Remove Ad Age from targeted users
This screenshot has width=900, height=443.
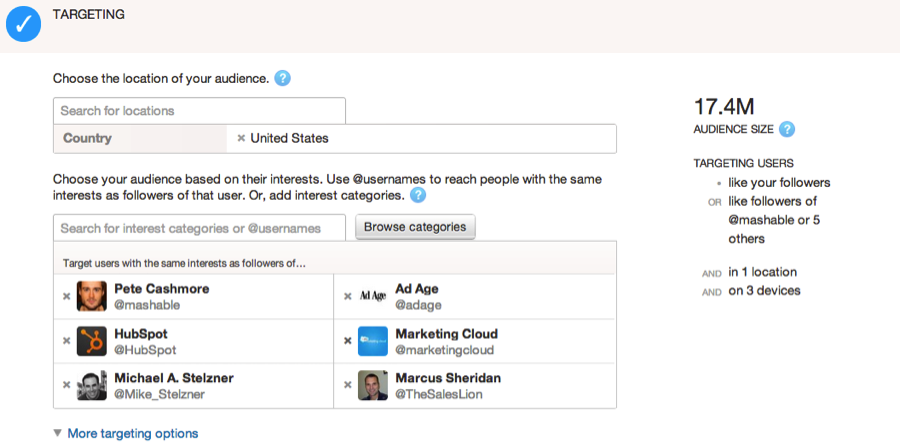tap(347, 296)
